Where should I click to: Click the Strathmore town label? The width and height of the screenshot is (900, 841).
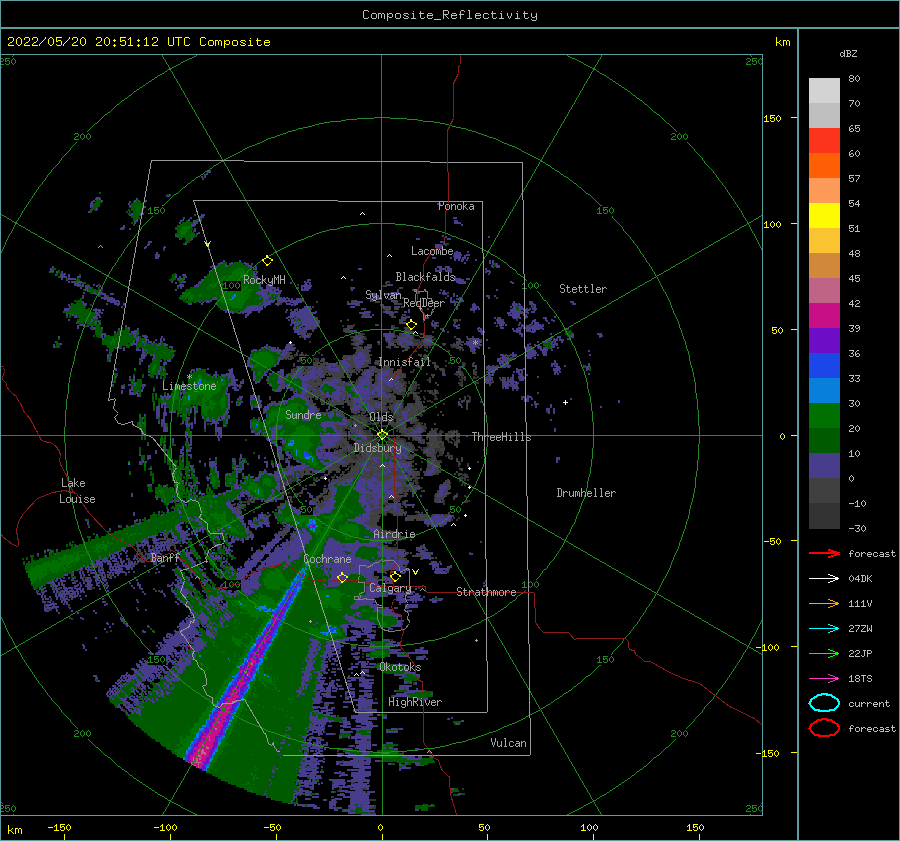click(486, 592)
